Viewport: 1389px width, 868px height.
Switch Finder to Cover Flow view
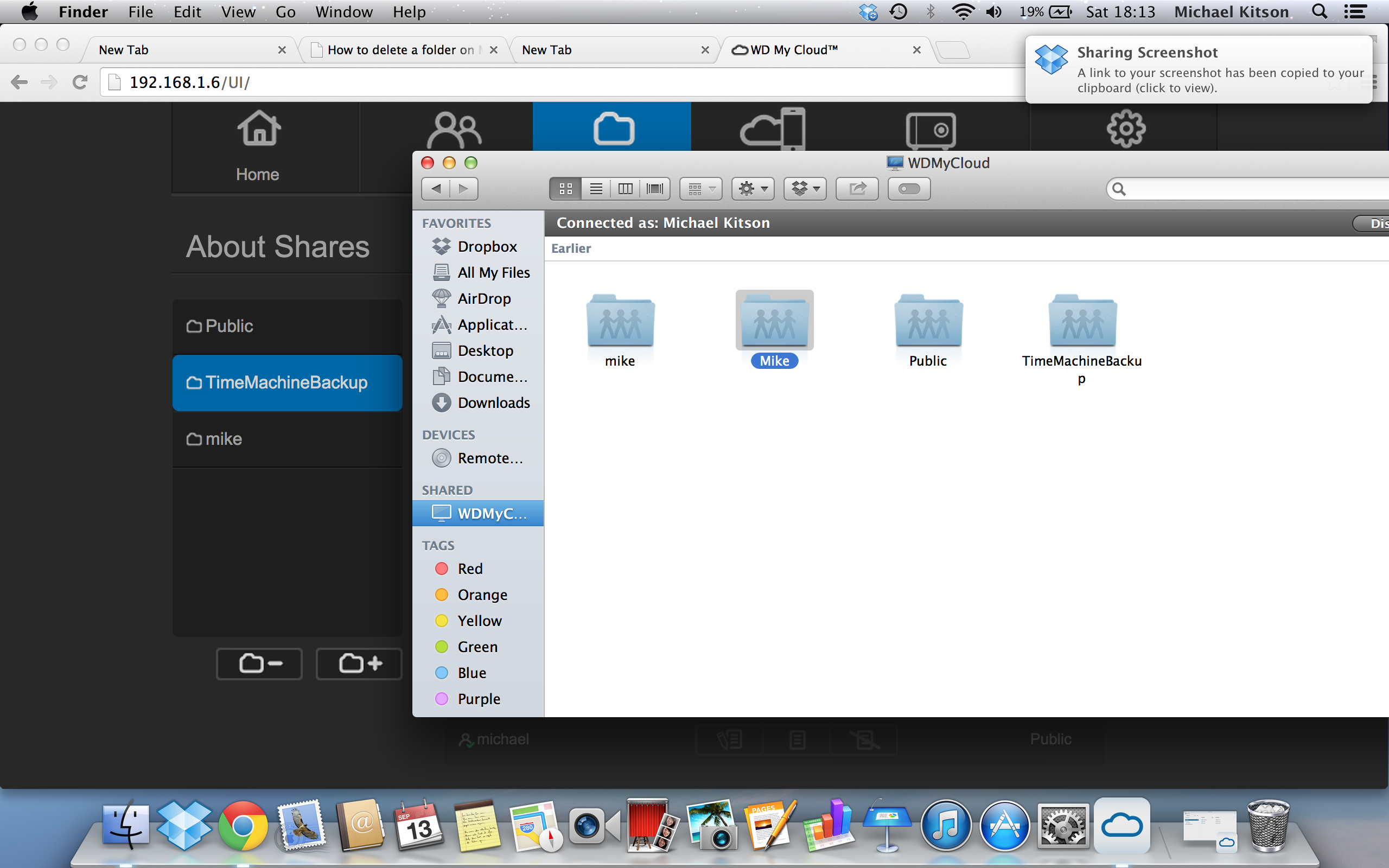point(654,189)
